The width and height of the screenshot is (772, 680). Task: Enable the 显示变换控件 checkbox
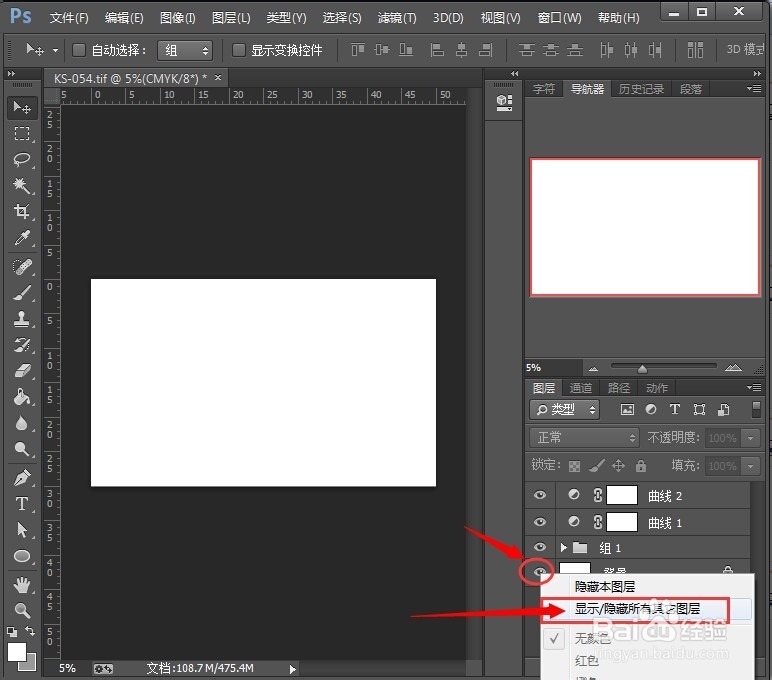[239, 50]
